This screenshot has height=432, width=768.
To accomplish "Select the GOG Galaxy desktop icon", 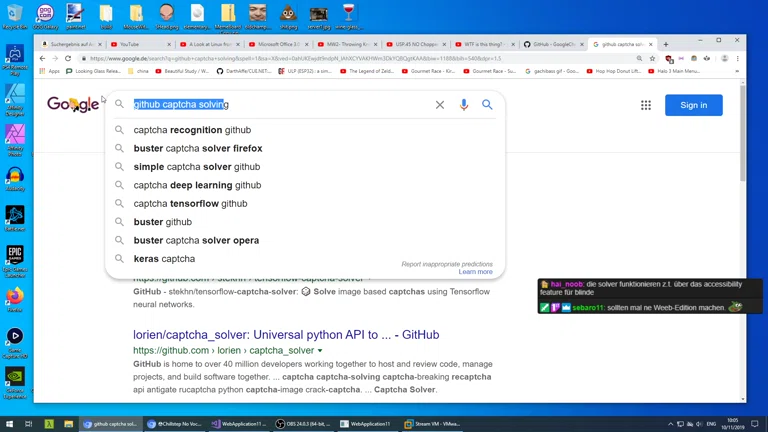I will click(45, 16).
